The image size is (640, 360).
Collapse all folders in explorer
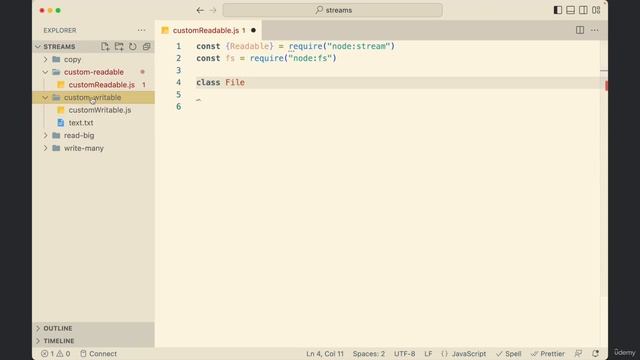click(147, 47)
